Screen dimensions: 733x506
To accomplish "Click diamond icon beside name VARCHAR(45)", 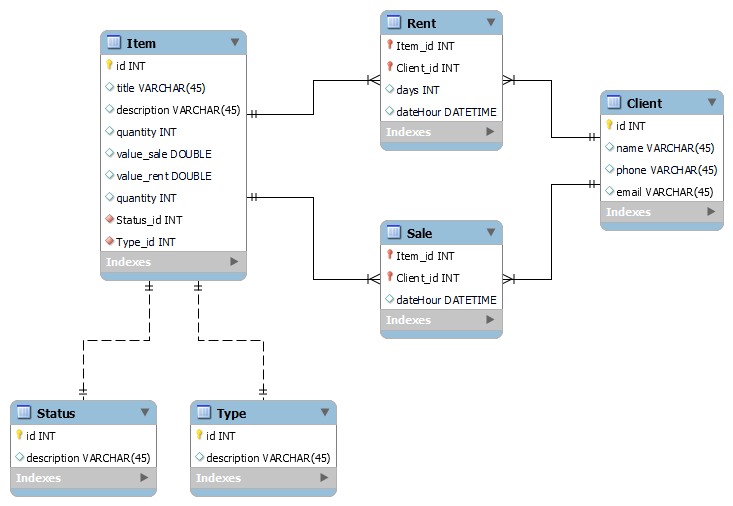I will click(x=610, y=146).
